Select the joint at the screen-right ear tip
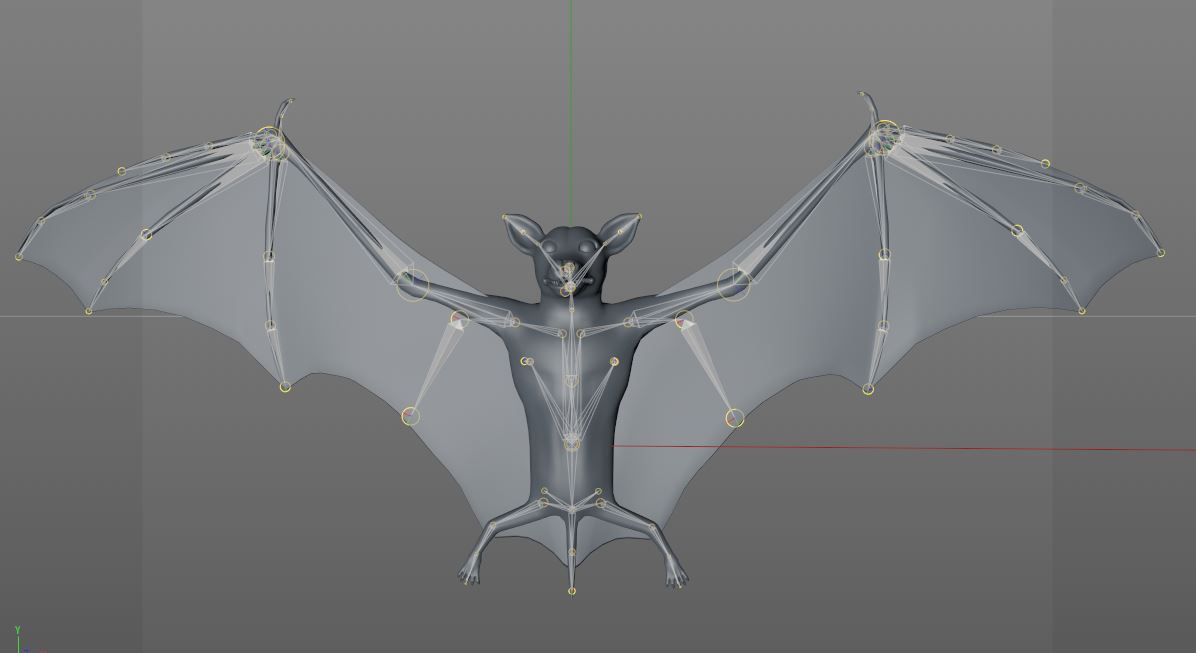 point(638,217)
